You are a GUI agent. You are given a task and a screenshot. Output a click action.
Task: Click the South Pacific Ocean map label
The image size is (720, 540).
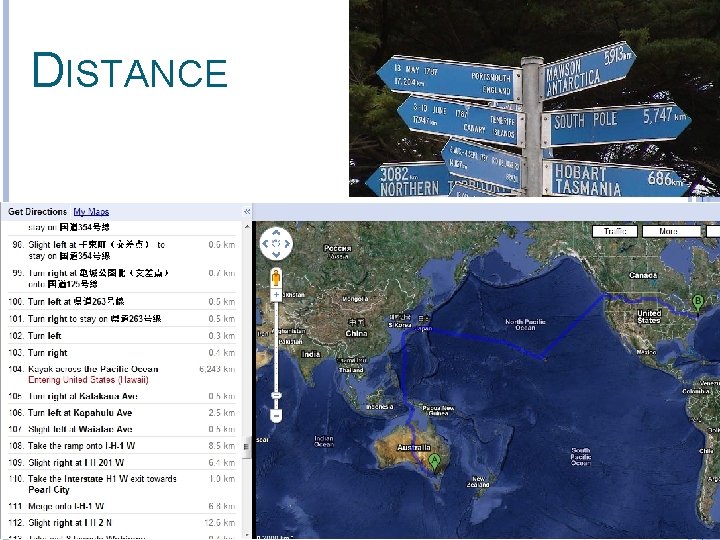pyautogui.click(x=581, y=456)
